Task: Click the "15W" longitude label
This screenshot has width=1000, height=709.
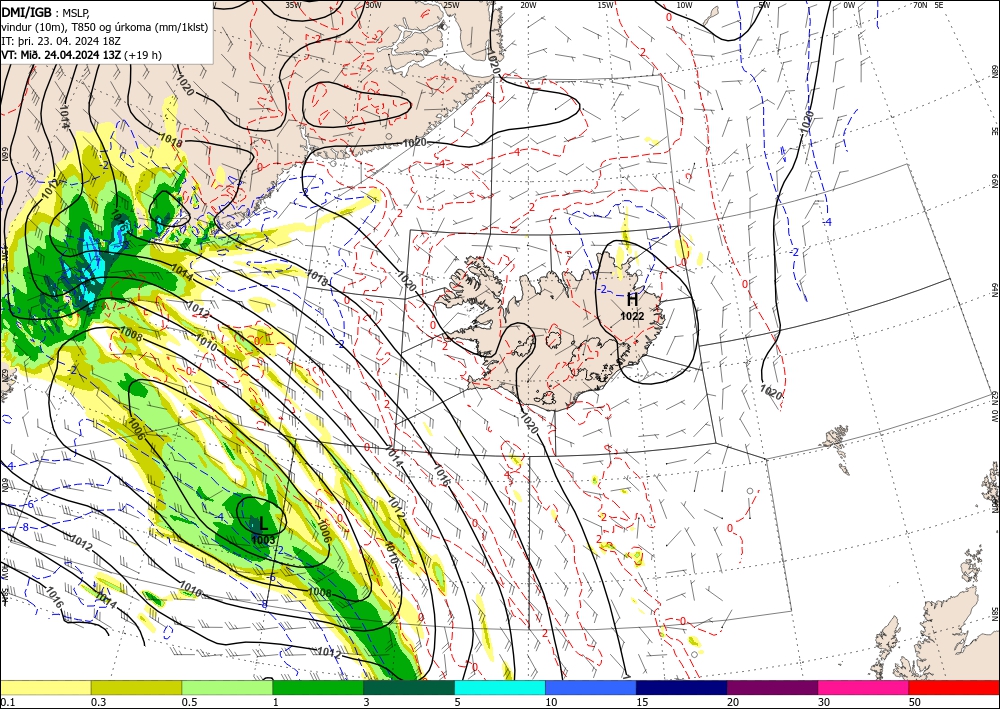Action: (606, 5)
